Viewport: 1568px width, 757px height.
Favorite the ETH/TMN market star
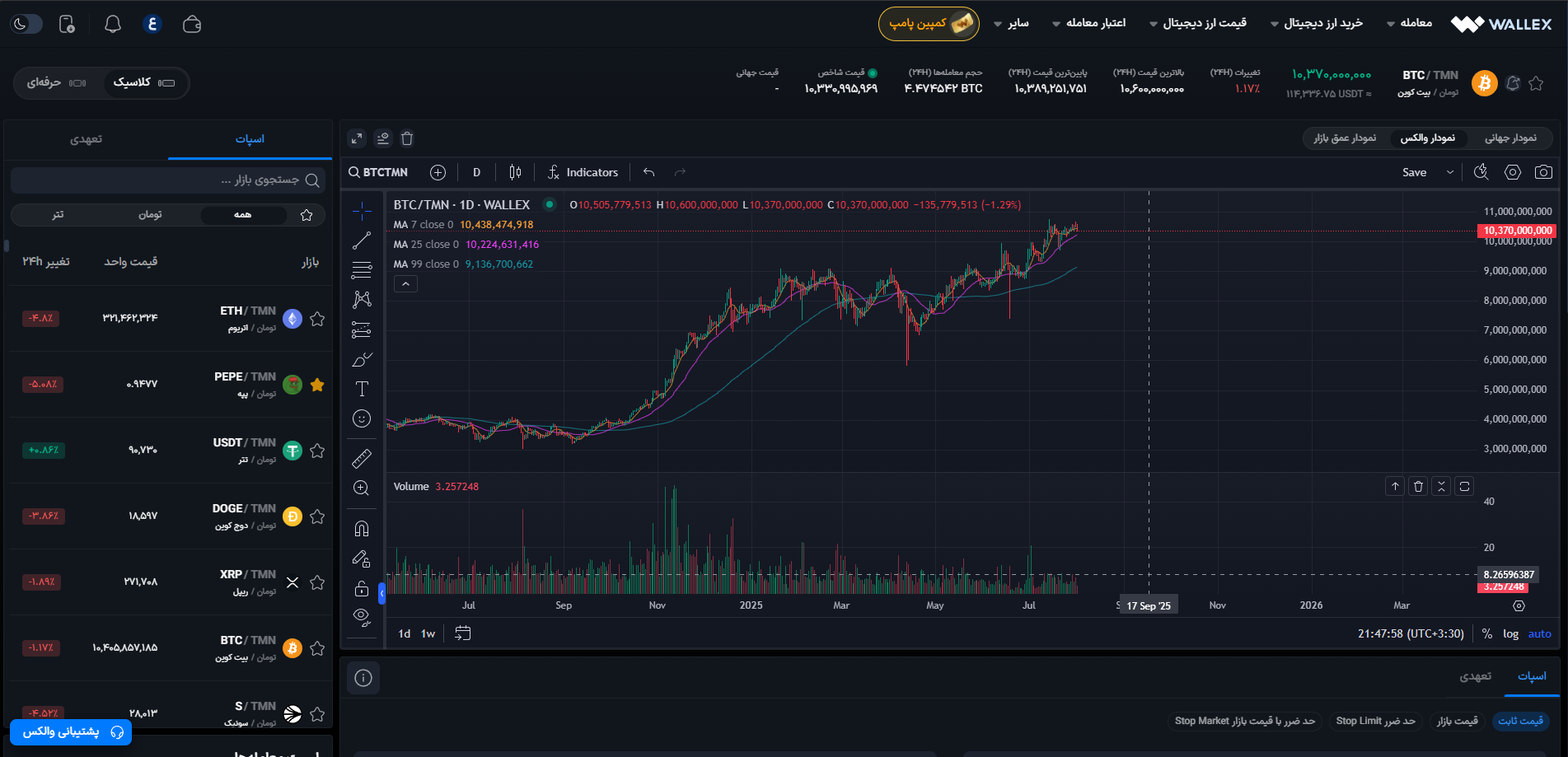tap(317, 319)
